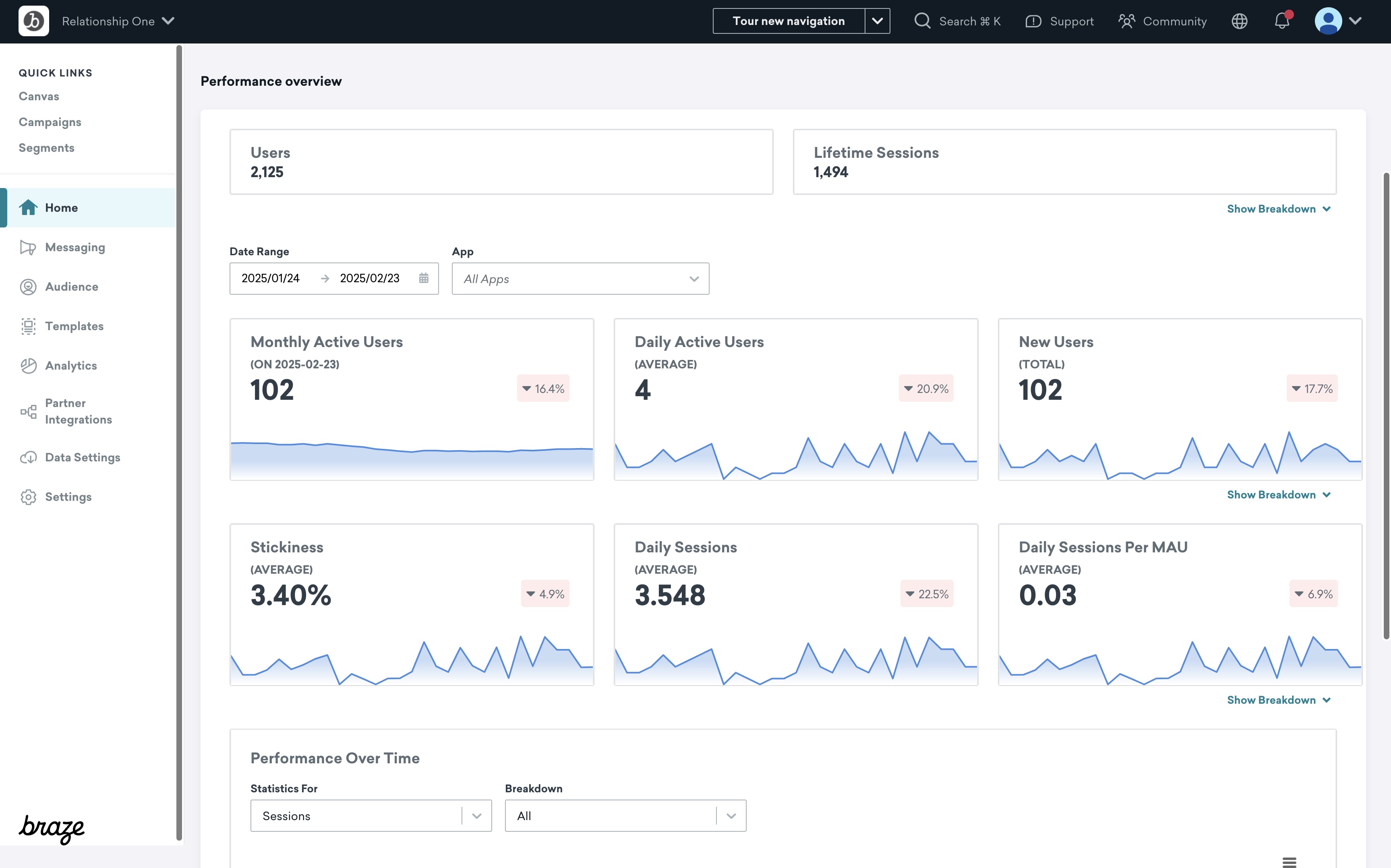The image size is (1391, 868).
Task: Open the Statistics For Sessions dropdown
Action: pos(370,816)
